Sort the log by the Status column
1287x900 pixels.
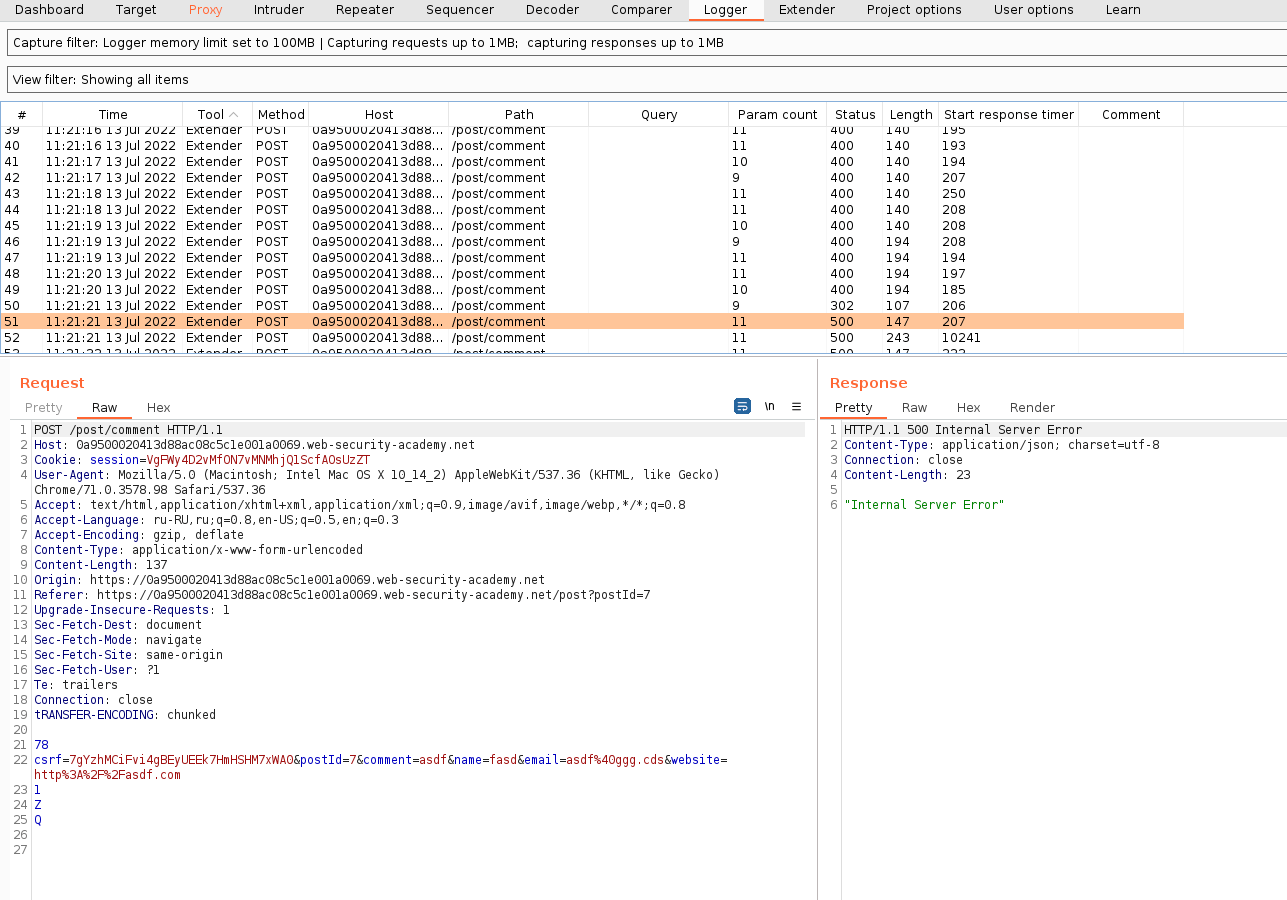tap(854, 115)
